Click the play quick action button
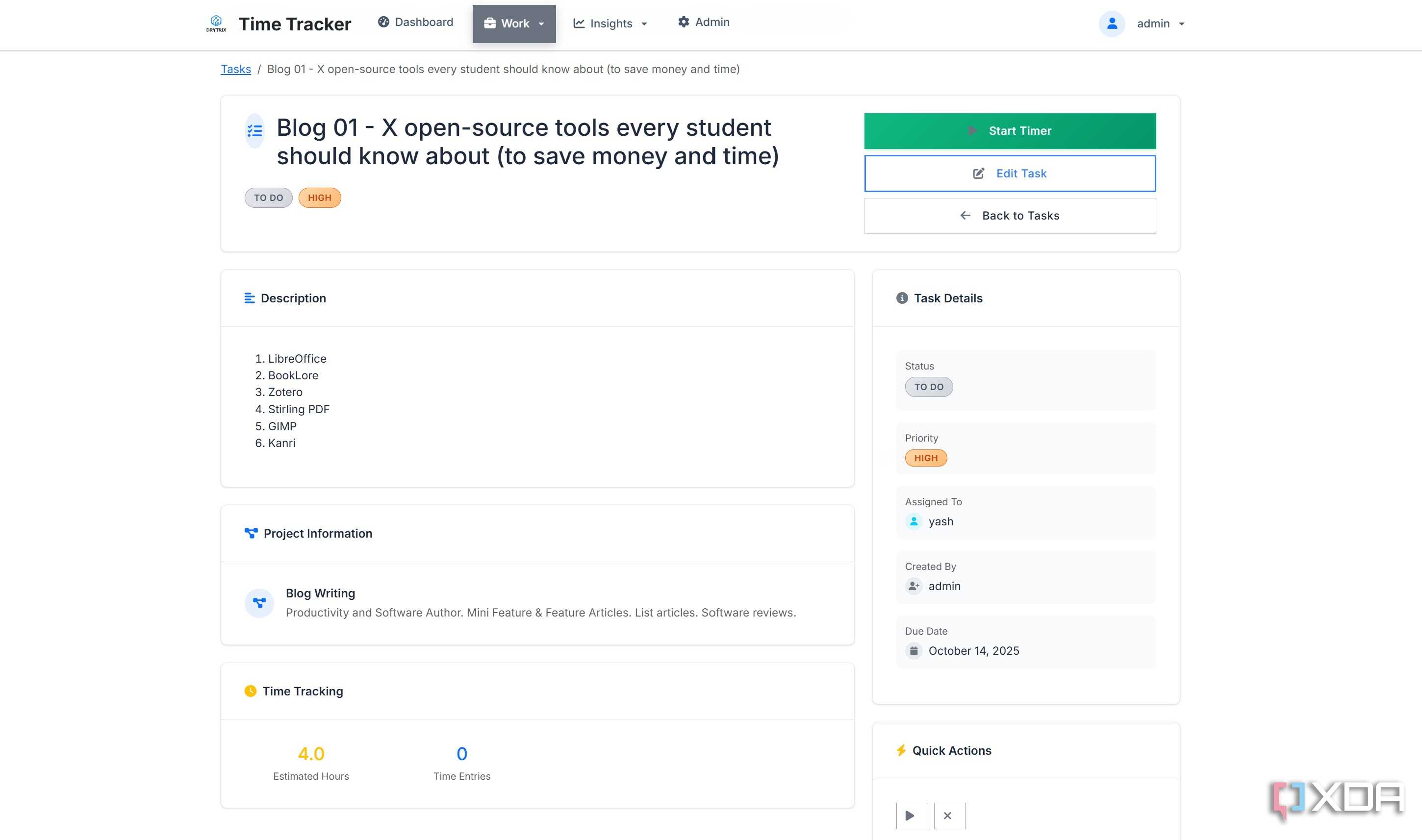1422x840 pixels. tap(912, 815)
